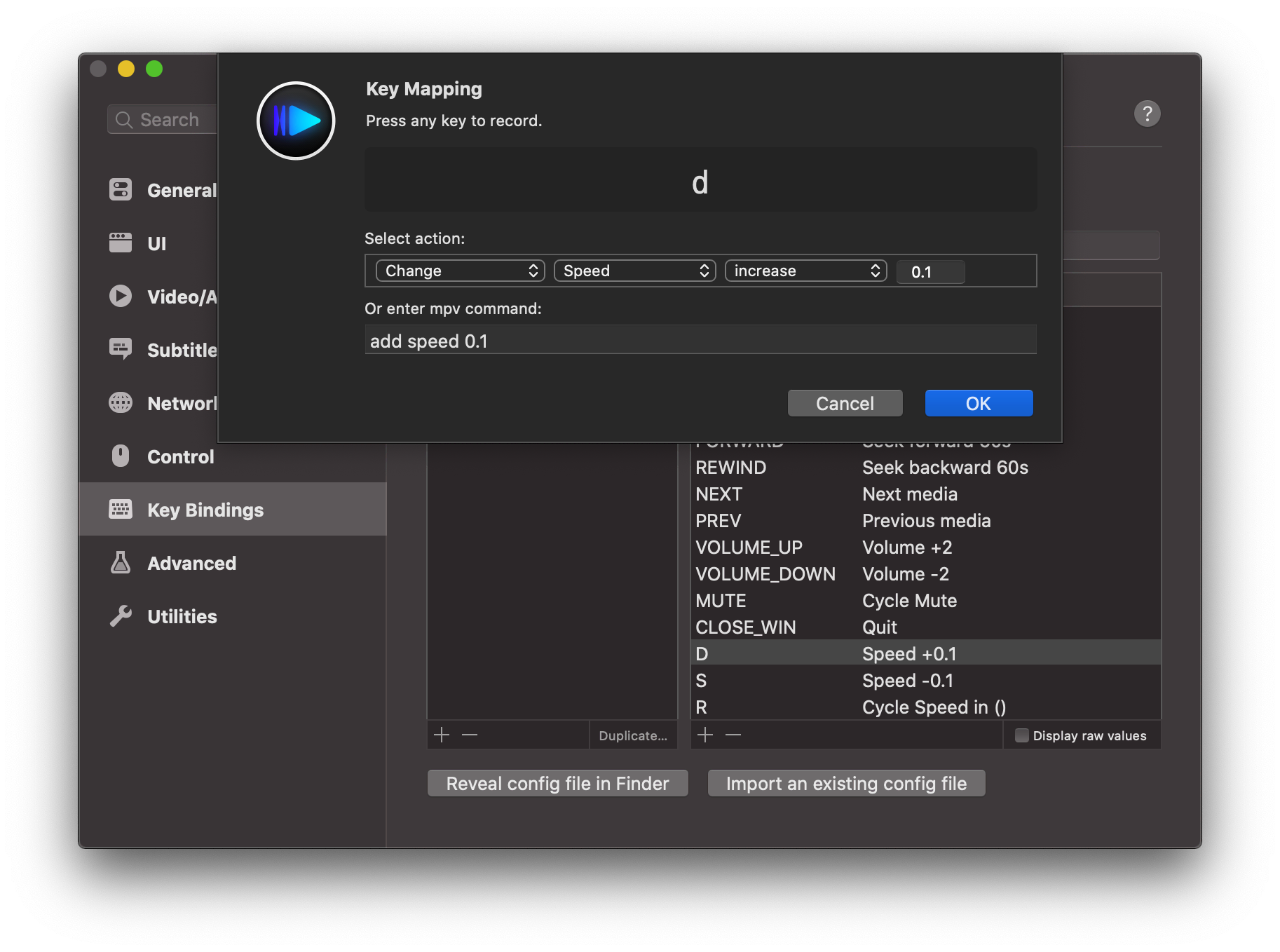The image size is (1280, 952).
Task: Select the VOLUME_DOWN binding row
Action: tap(925, 574)
